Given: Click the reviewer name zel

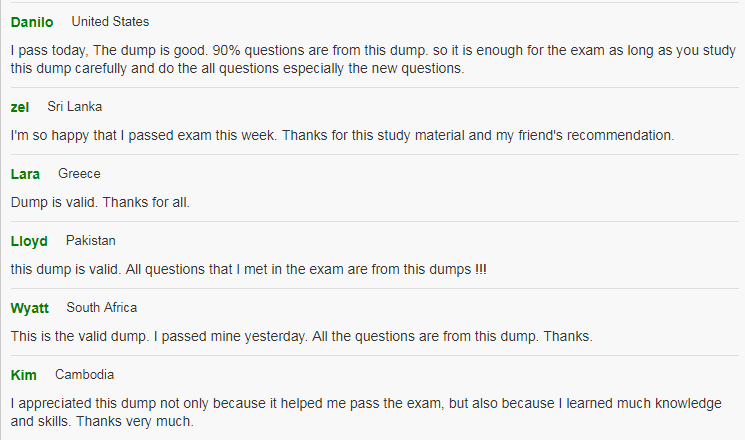Looking at the screenshot, I should pyautogui.click(x=20, y=107).
